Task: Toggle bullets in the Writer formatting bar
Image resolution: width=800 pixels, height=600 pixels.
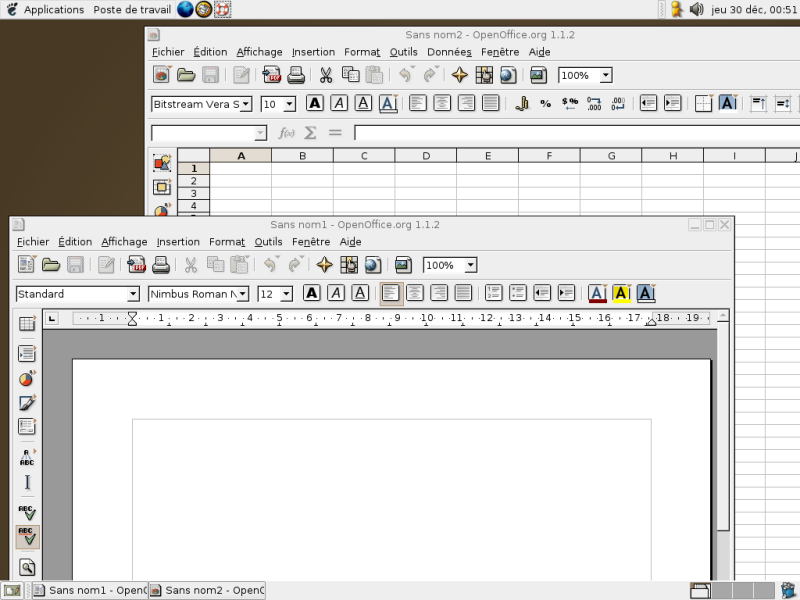Action: point(518,293)
